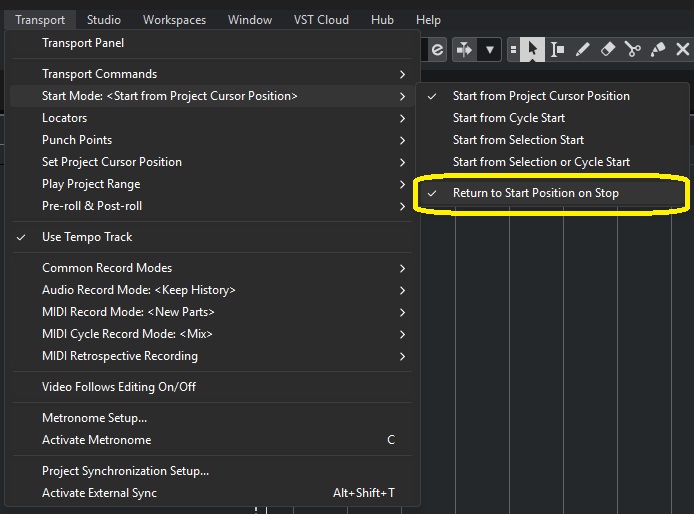This screenshot has height=514, width=694.
Task: Expand the Play Project Range submenu
Action: [212, 184]
